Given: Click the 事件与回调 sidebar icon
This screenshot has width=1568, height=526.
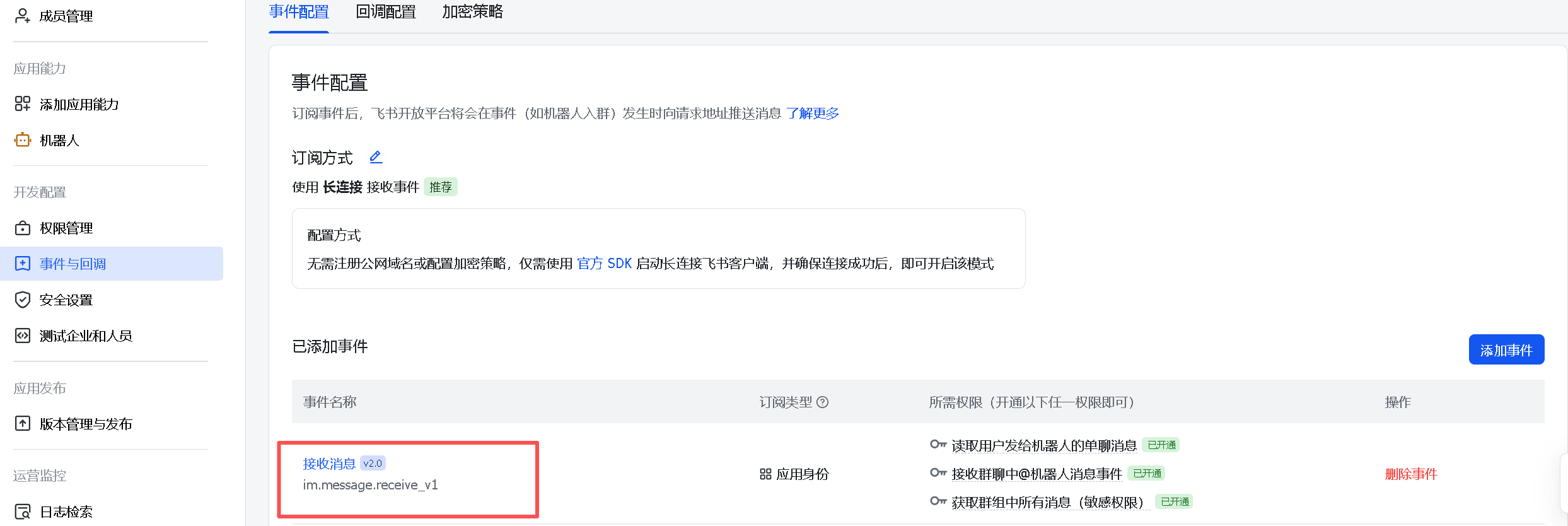Looking at the screenshot, I should (23, 264).
